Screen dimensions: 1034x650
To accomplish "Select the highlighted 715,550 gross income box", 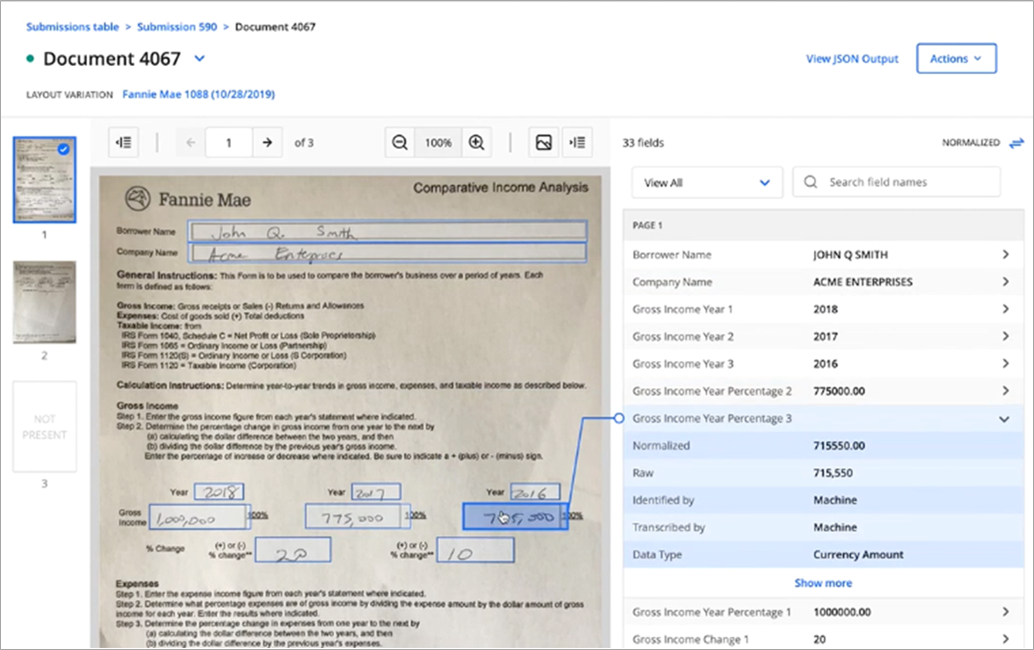I will coord(515,517).
